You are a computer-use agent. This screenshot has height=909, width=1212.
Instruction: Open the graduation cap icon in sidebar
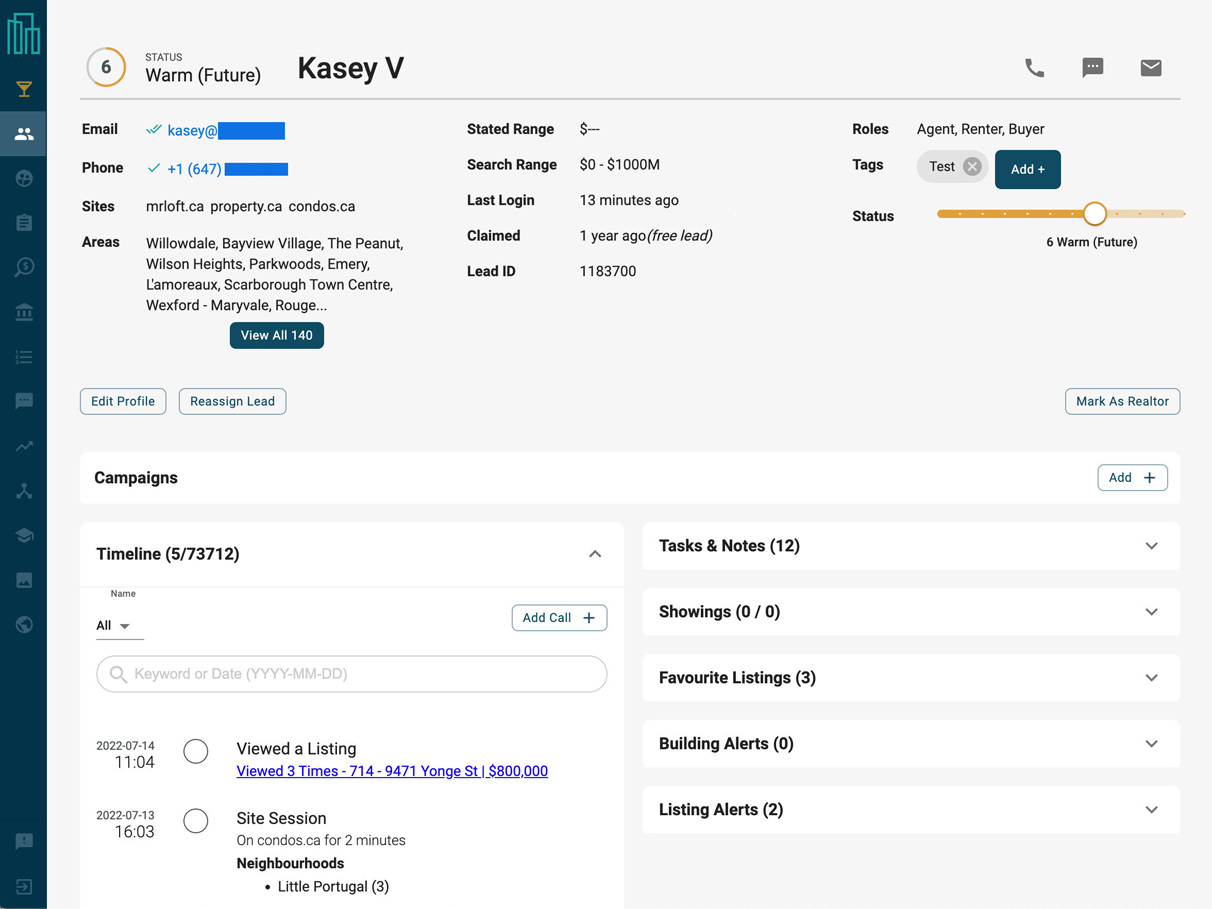pos(24,536)
